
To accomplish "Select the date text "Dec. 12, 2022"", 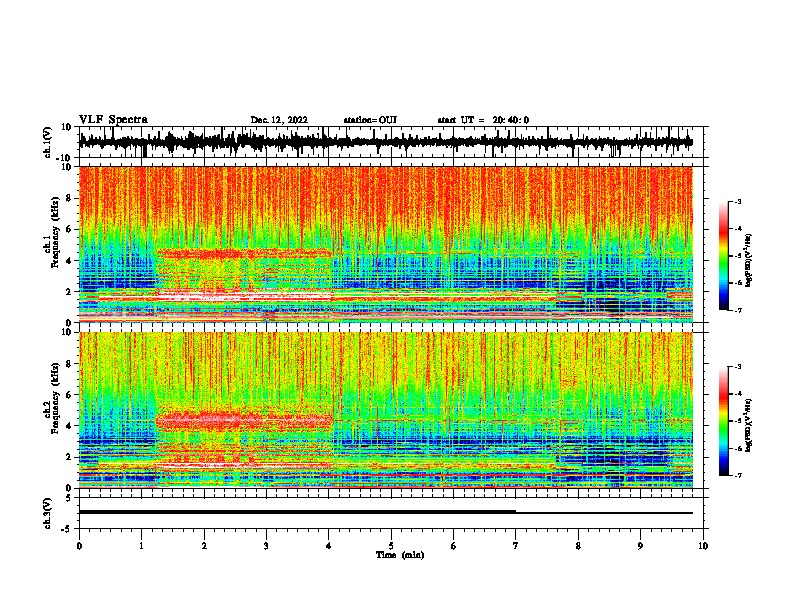I will tap(279, 120).
